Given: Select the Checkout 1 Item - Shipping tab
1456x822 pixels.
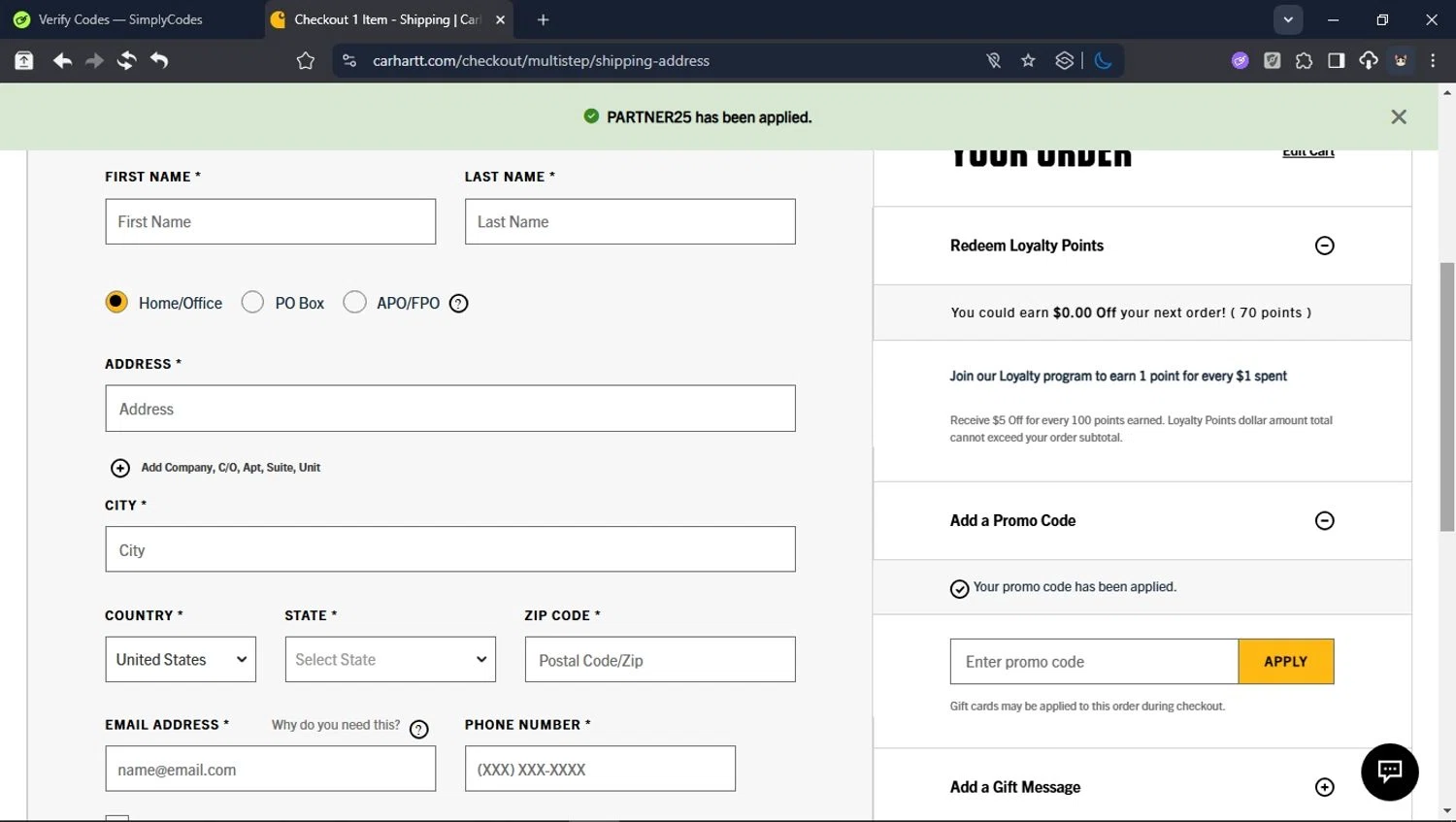Looking at the screenshot, I should [x=386, y=19].
